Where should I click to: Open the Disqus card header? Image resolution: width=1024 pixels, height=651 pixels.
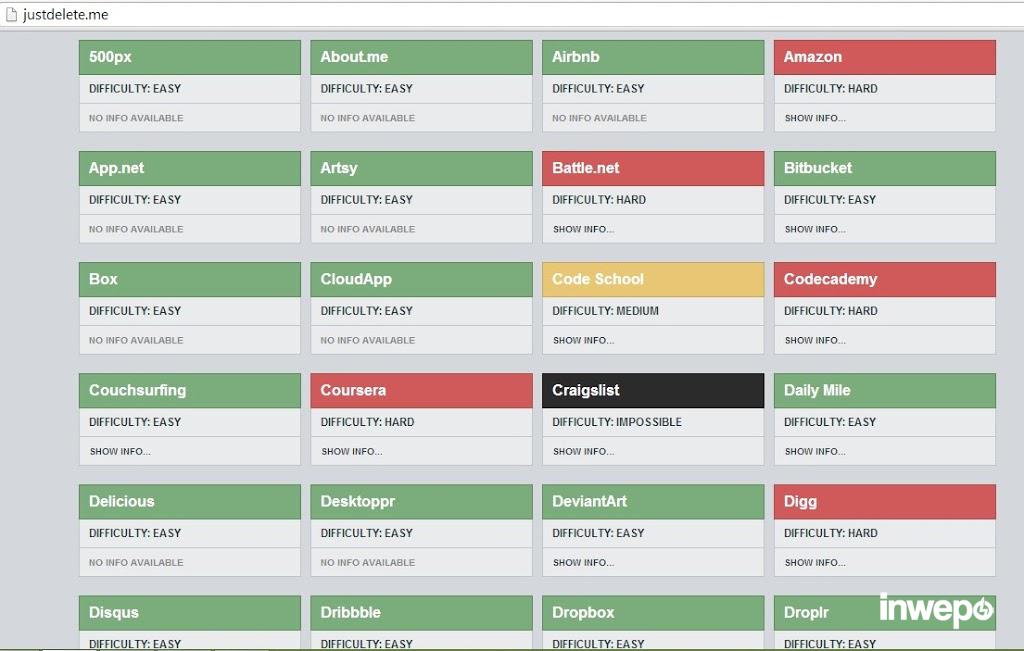(x=190, y=612)
